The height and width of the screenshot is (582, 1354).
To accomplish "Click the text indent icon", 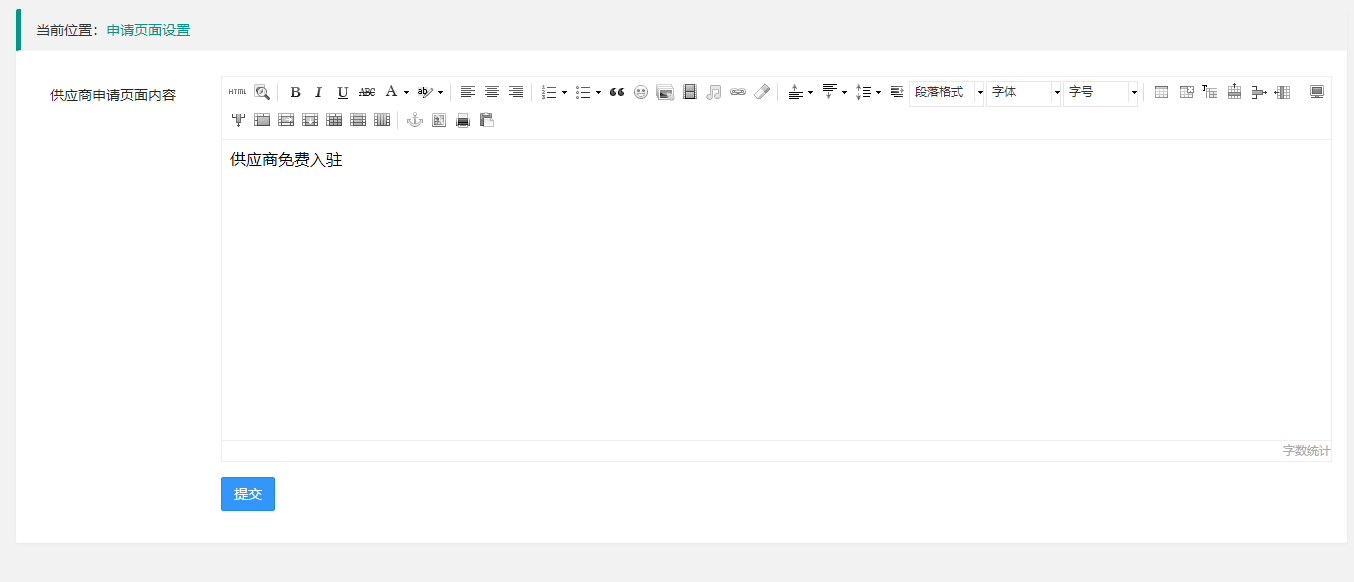I will point(896,92).
